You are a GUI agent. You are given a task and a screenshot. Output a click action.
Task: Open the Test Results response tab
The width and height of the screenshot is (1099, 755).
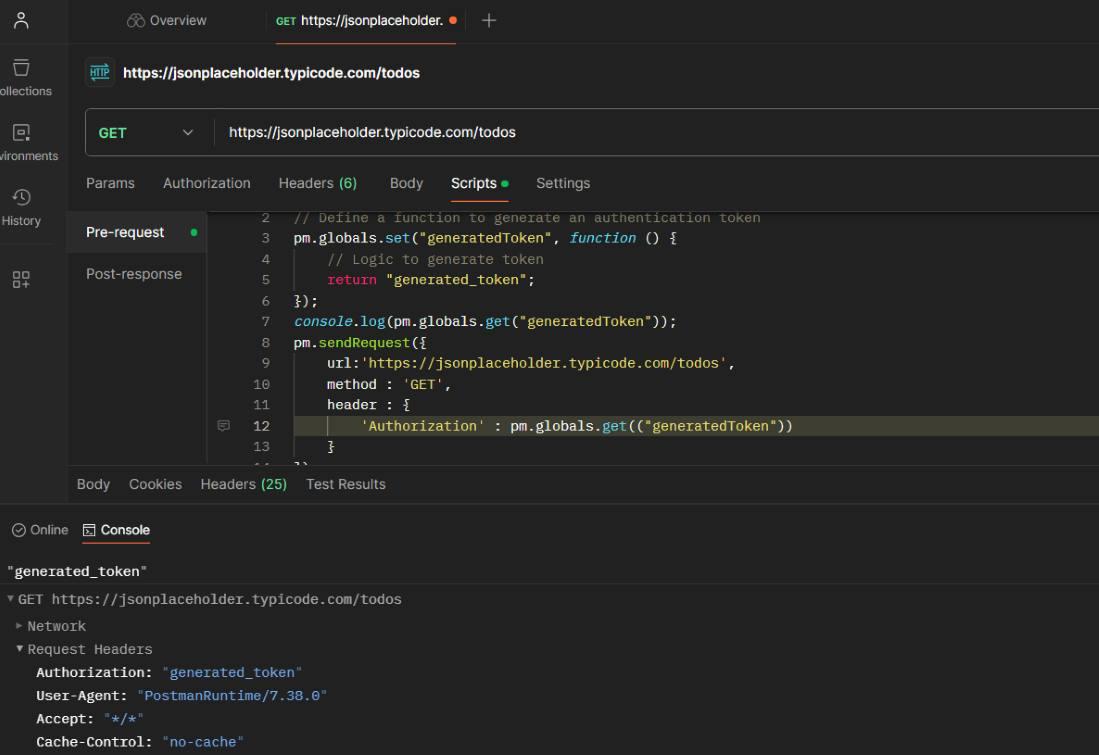click(345, 484)
